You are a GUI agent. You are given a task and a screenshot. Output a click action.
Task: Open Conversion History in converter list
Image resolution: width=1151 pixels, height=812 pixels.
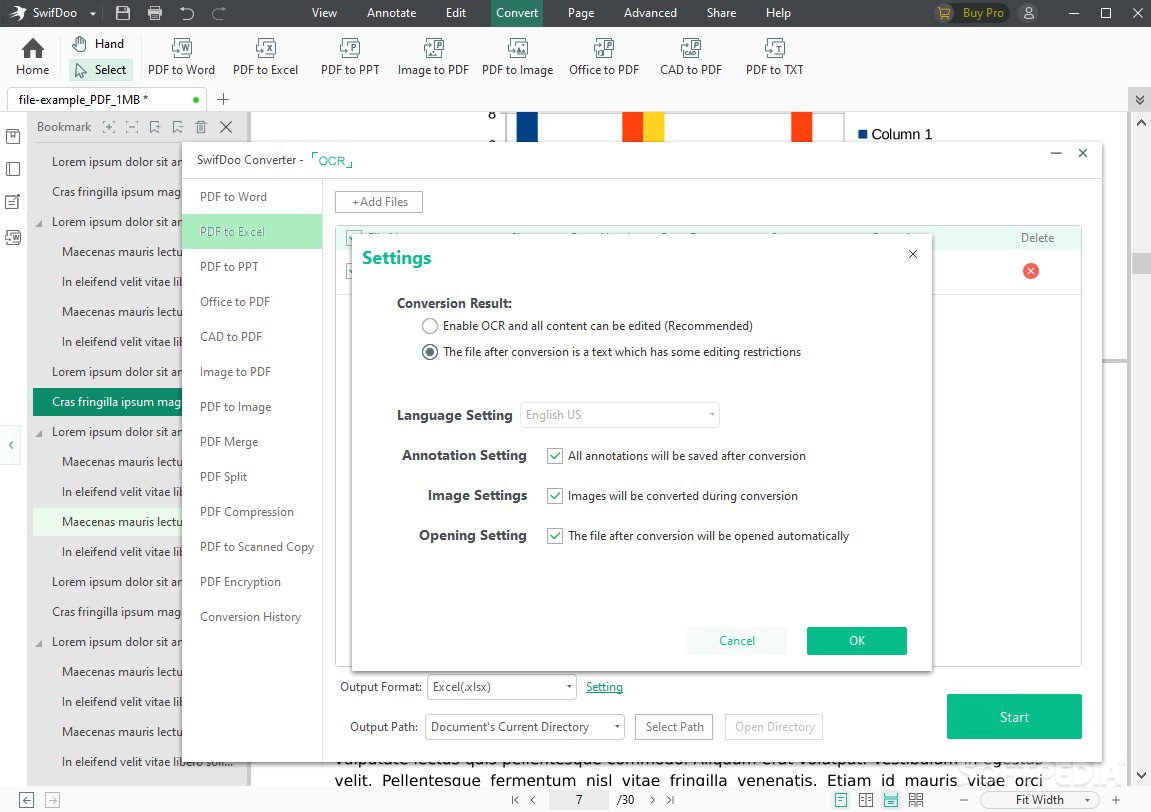[x=252, y=617]
